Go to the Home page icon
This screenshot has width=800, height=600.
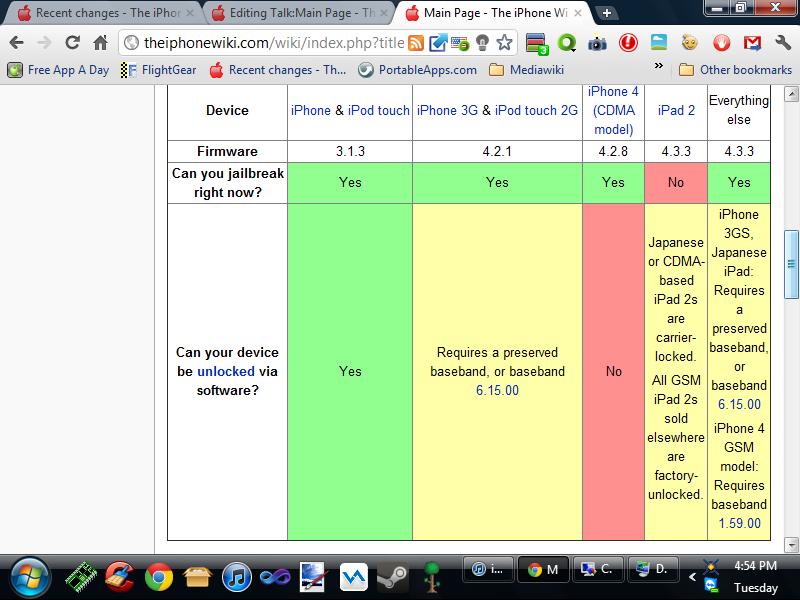coord(101,43)
